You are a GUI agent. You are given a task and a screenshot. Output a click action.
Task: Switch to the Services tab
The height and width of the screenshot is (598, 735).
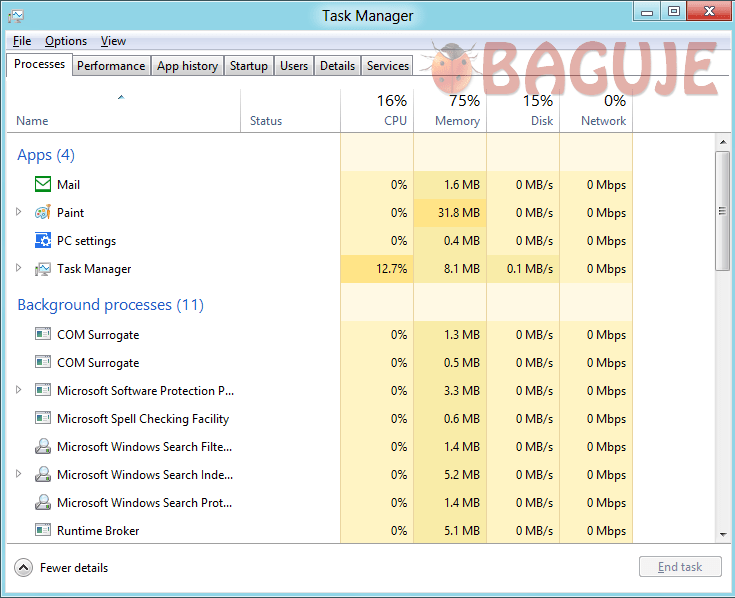coord(388,66)
